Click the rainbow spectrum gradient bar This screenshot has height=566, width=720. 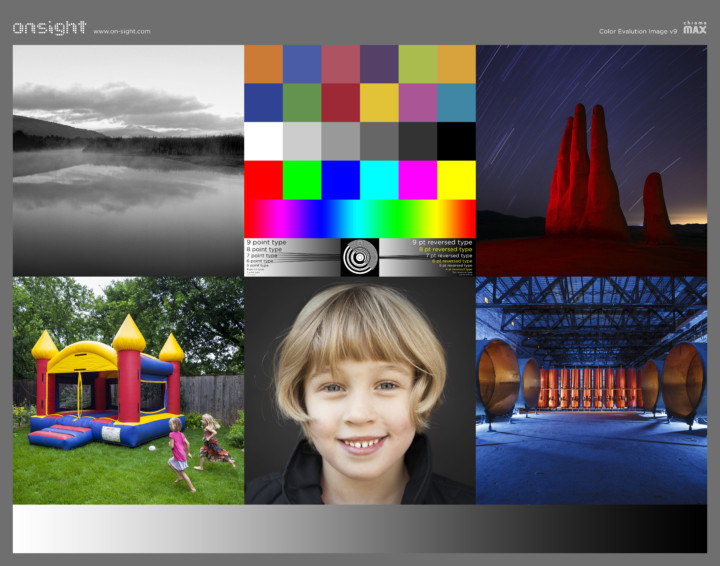pyautogui.click(x=360, y=219)
